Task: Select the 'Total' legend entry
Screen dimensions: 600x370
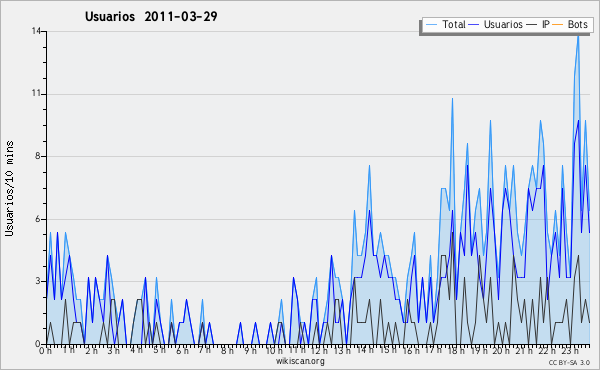Action: [445, 24]
